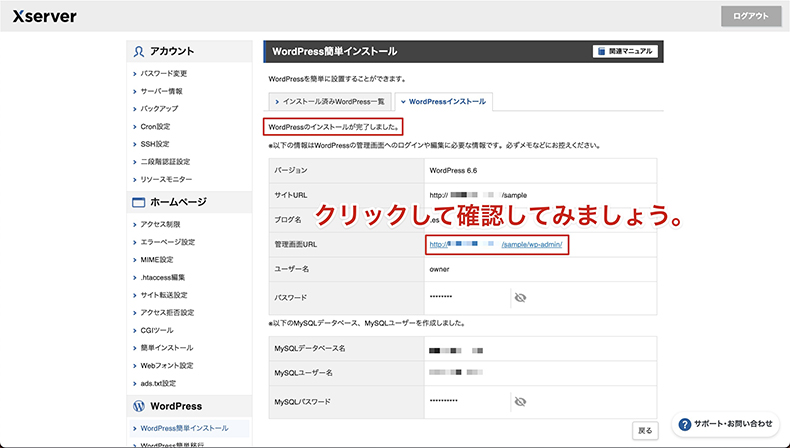Image resolution: width=790 pixels, height=448 pixels.
Task: Click the owner username value
Action: [x=439, y=269]
